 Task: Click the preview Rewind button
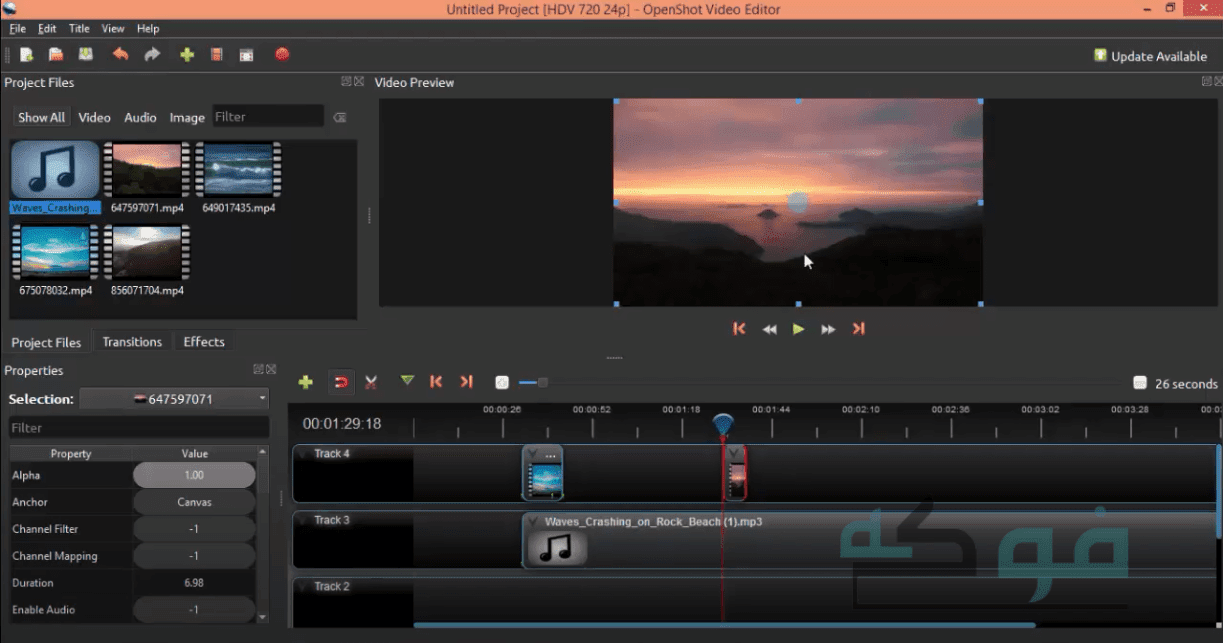tap(769, 329)
